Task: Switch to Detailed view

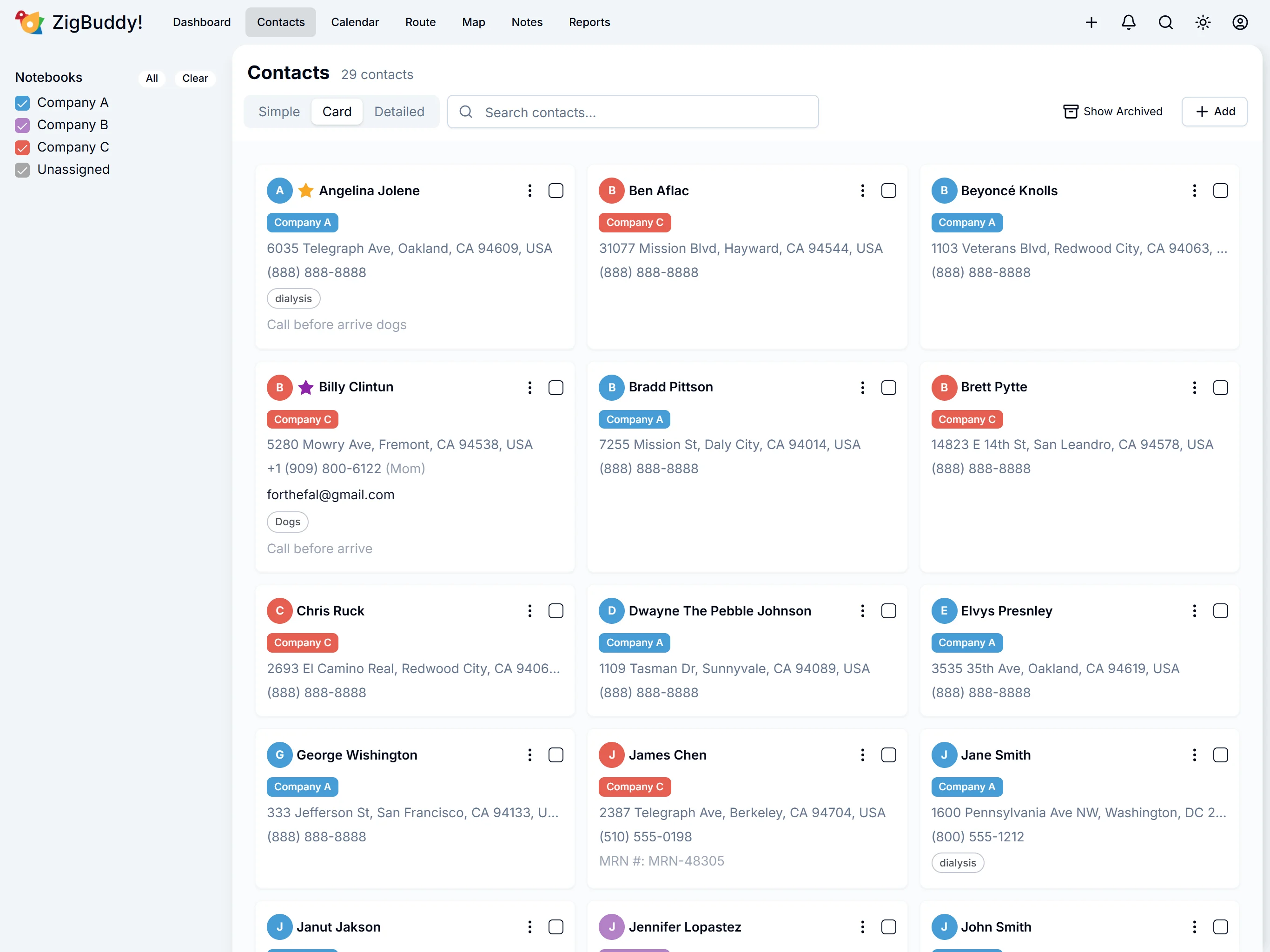Action: (x=399, y=112)
